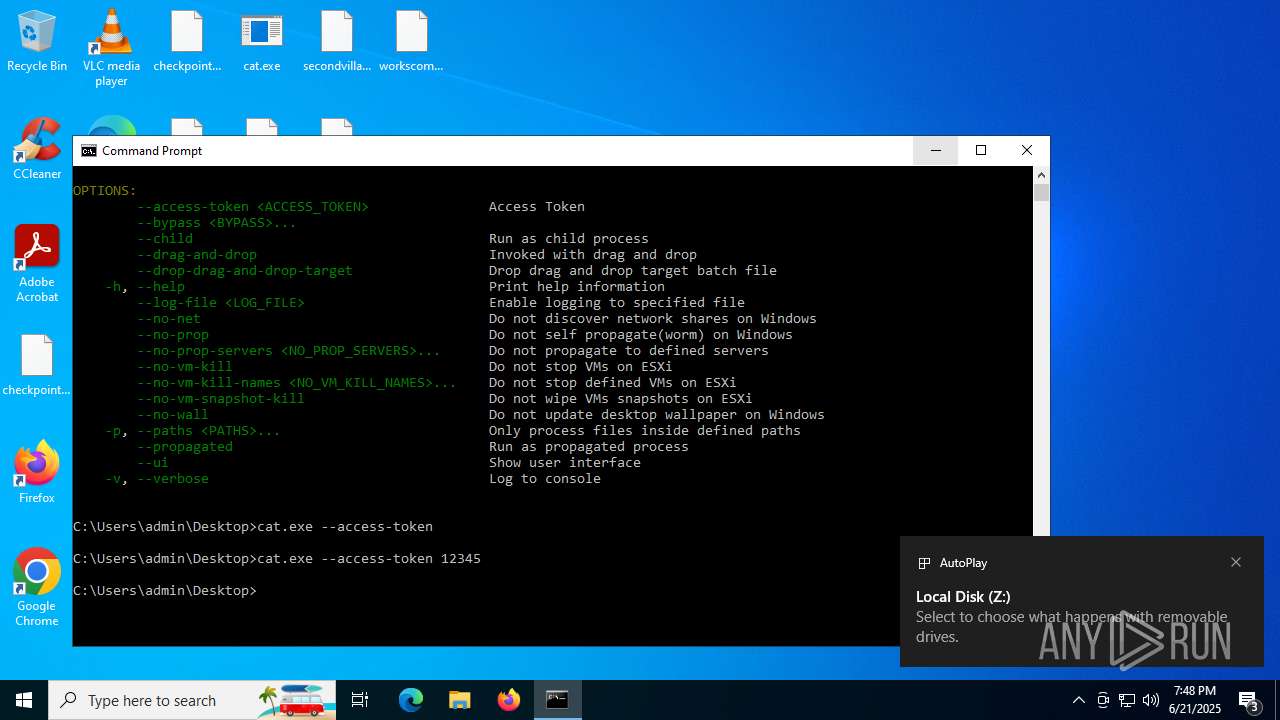This screenshot has height=720, width=1280.
Task: Dismiss the AutoPlay notification
Action: [1236, 562]
